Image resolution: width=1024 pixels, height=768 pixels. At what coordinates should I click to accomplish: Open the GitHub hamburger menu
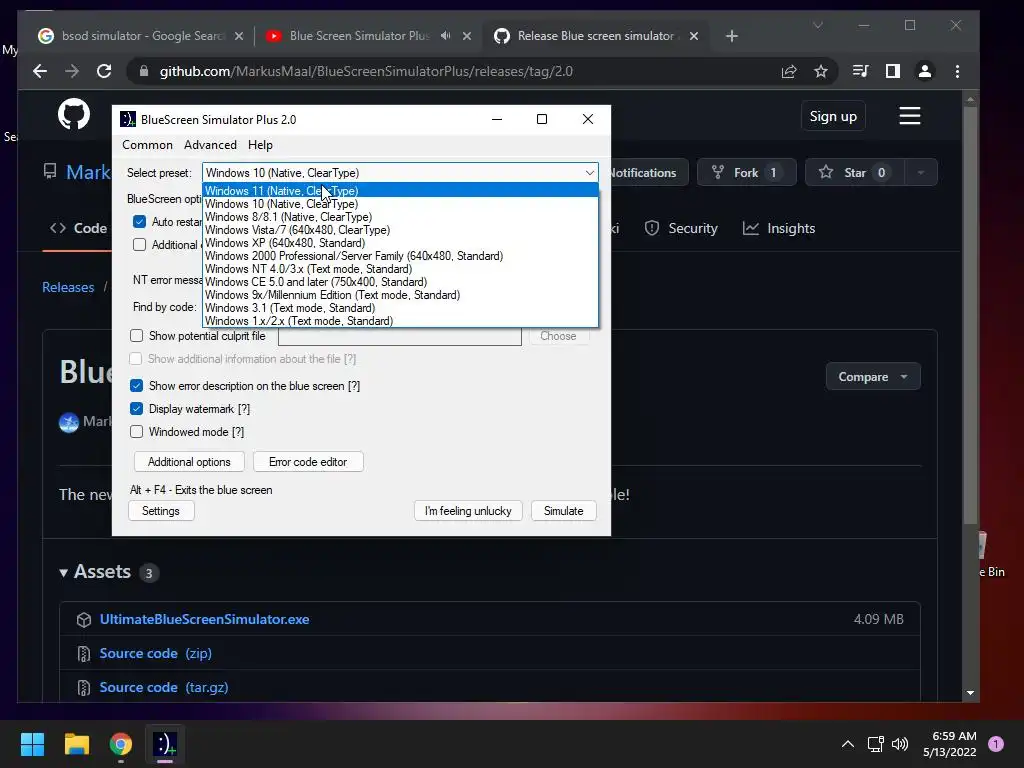pos(910,116)
